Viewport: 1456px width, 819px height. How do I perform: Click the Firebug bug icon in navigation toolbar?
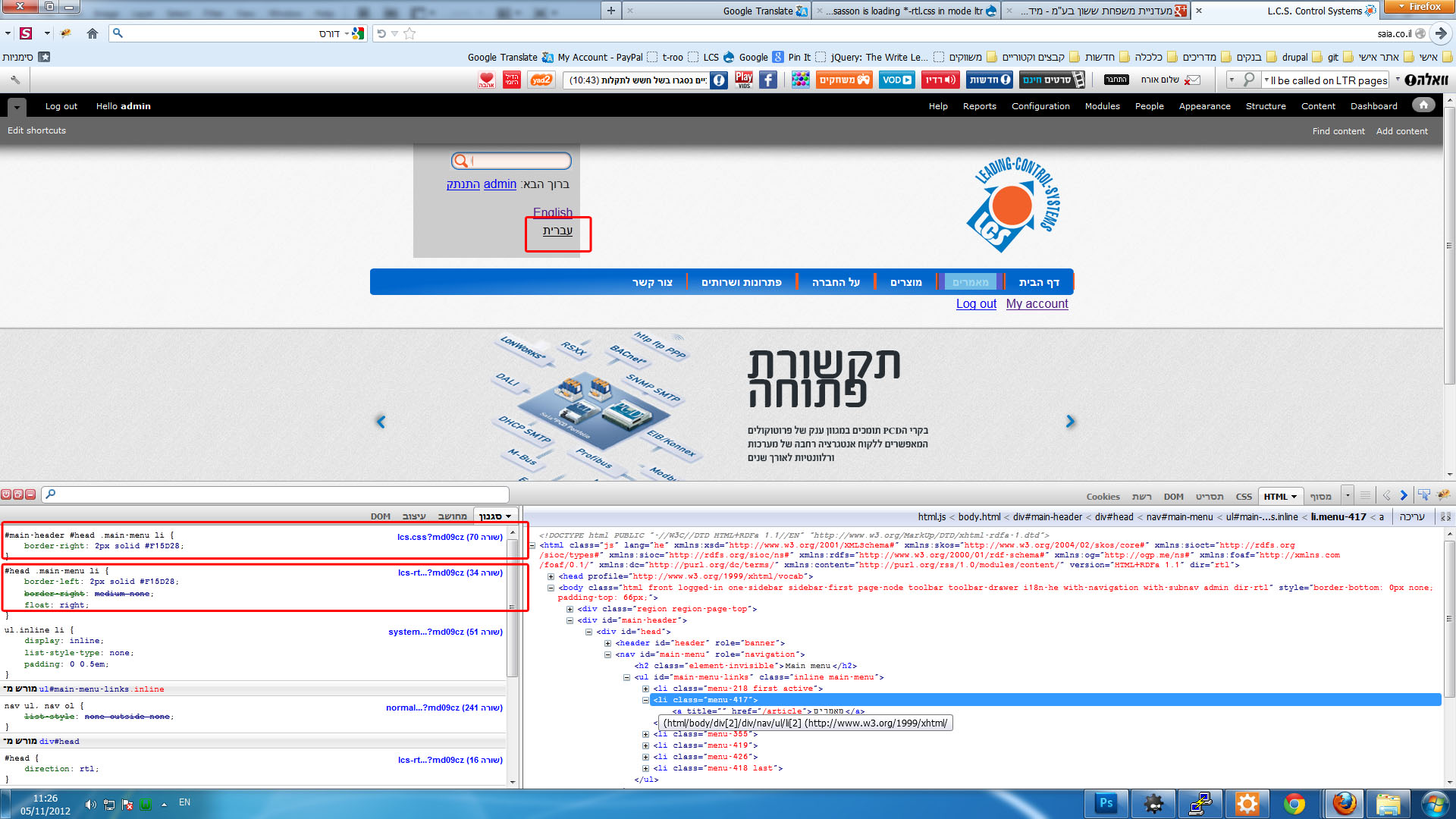click(x=66, y=33)
